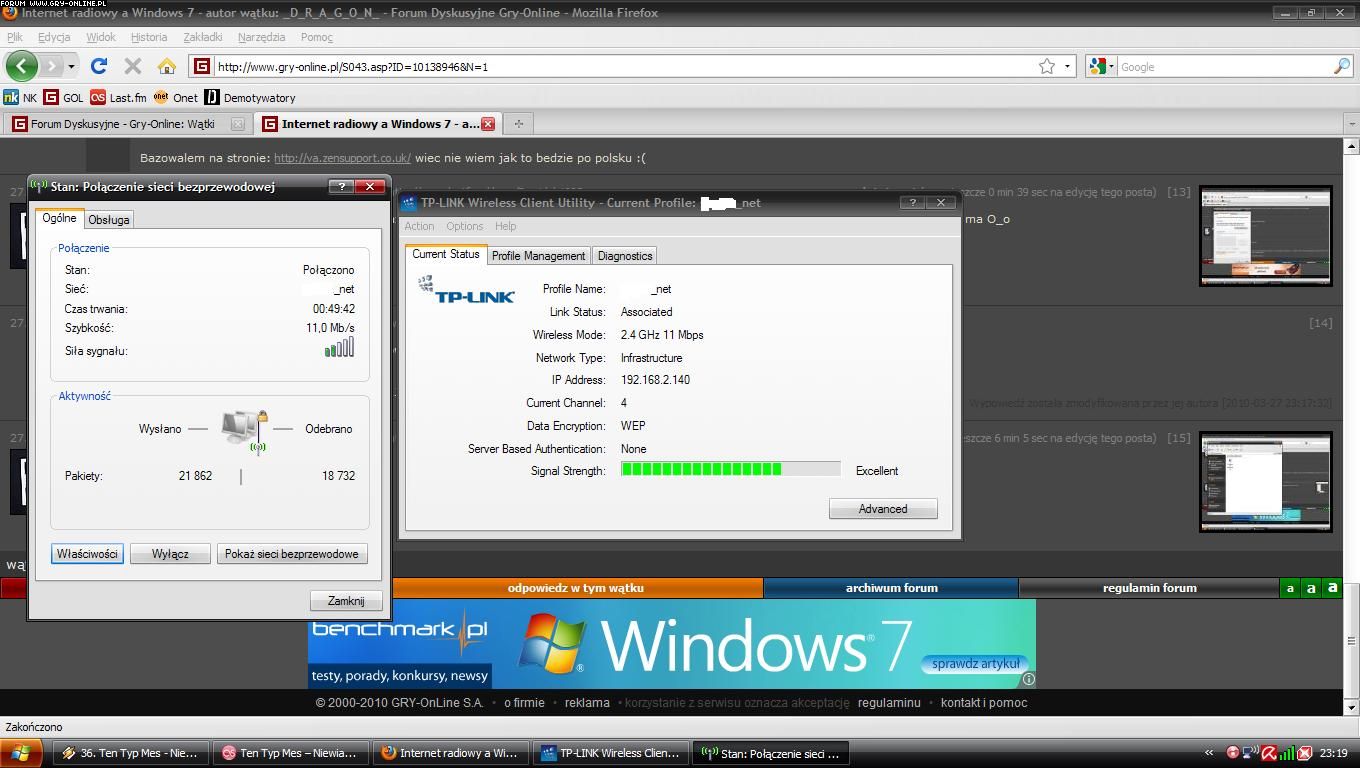Click the Właściwości button

[x=87, y=554]
